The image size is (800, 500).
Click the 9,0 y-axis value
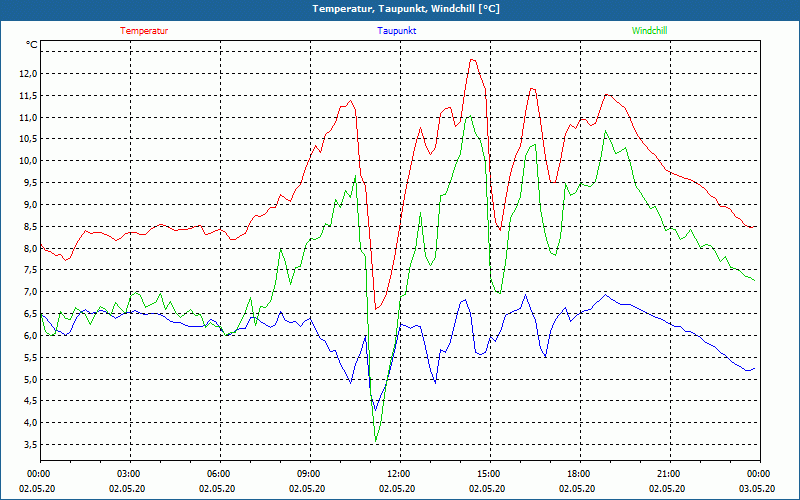click(30, 205)
